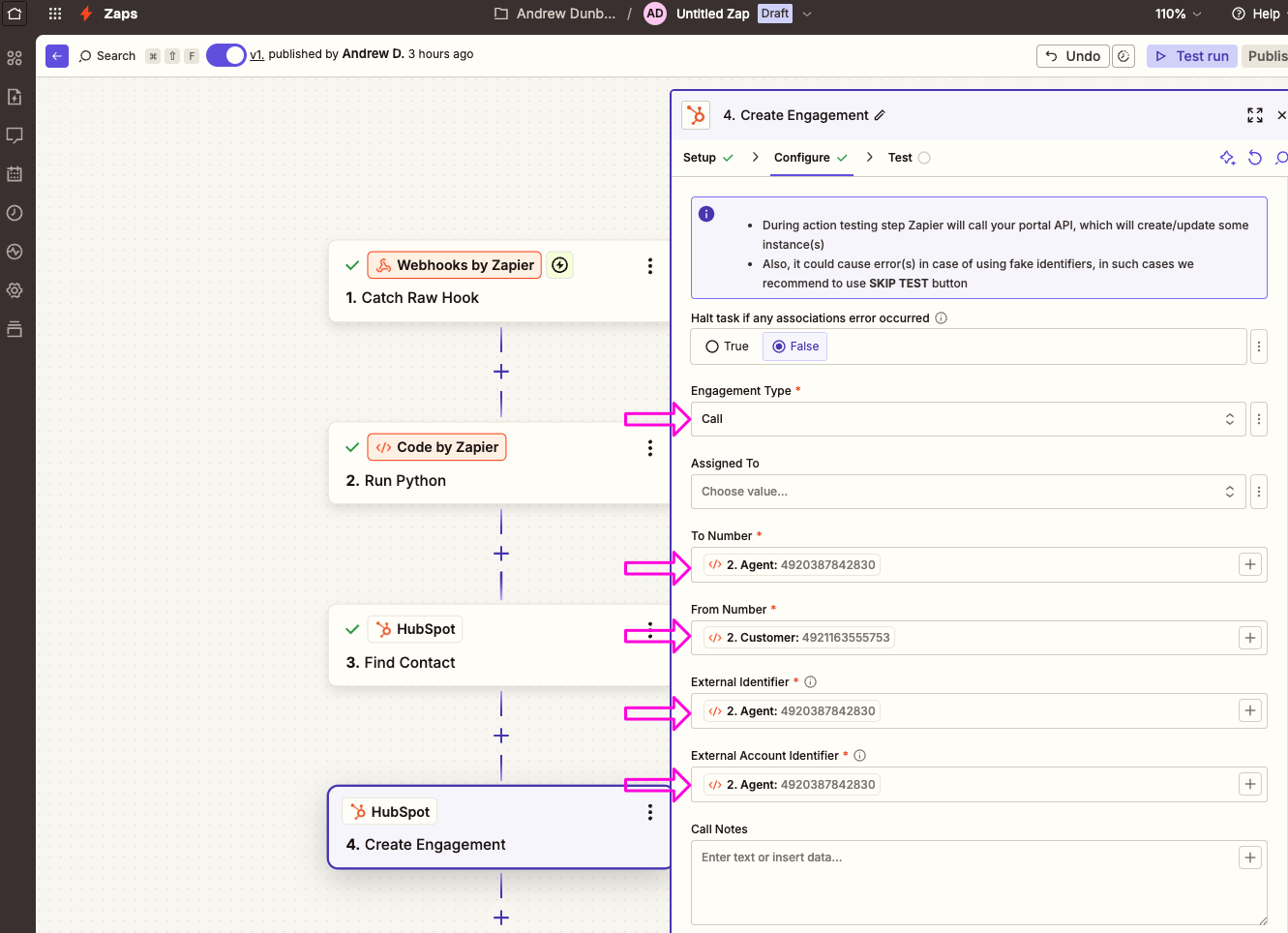The height and width of the screenshot is (933, 1288).
Task: Click the Publish button
Action: click(x=1266, y=56)
